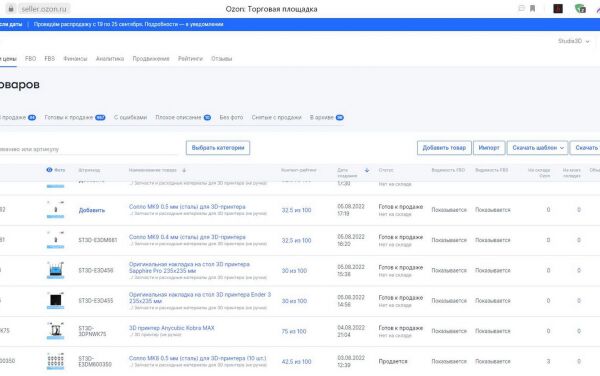The height and width of the screenshot is (376, 600).
Task: Open the Финансы menu tab
Action: click(x=75, y=59)
